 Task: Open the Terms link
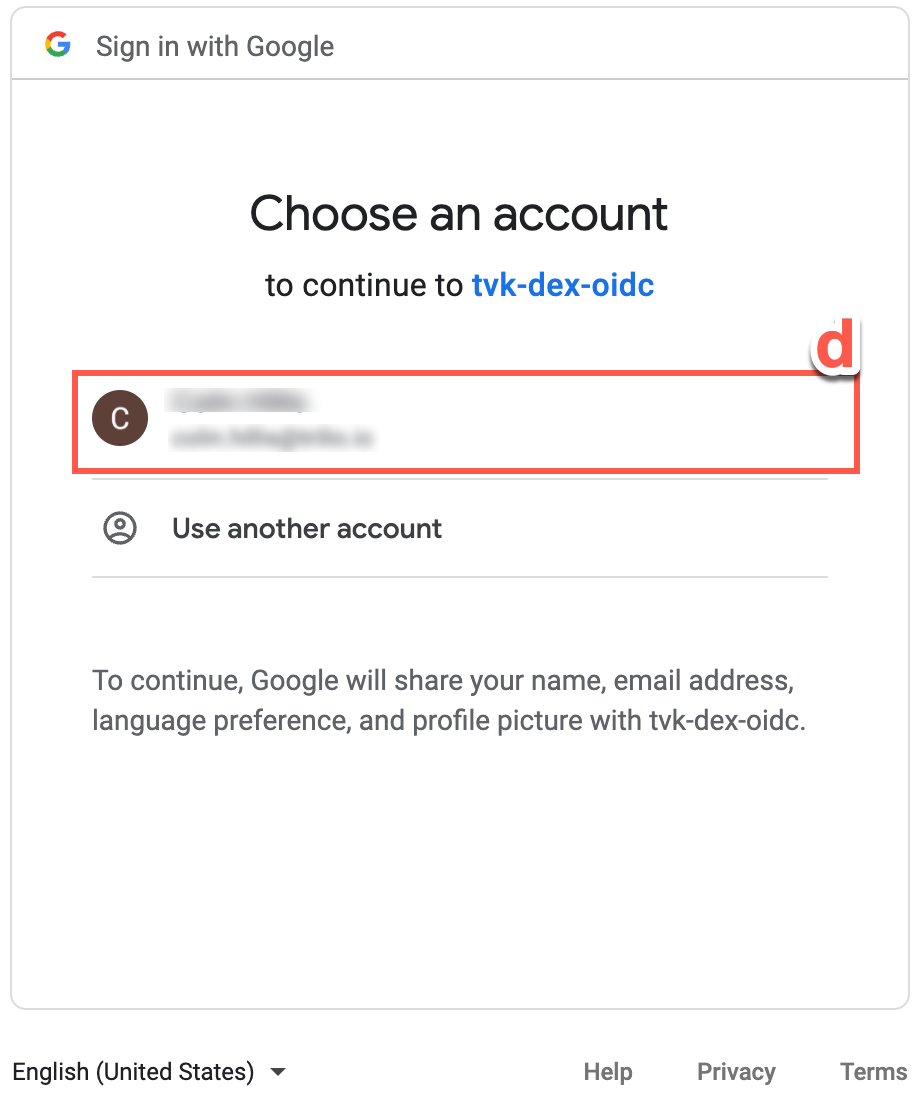[871, 1071]
